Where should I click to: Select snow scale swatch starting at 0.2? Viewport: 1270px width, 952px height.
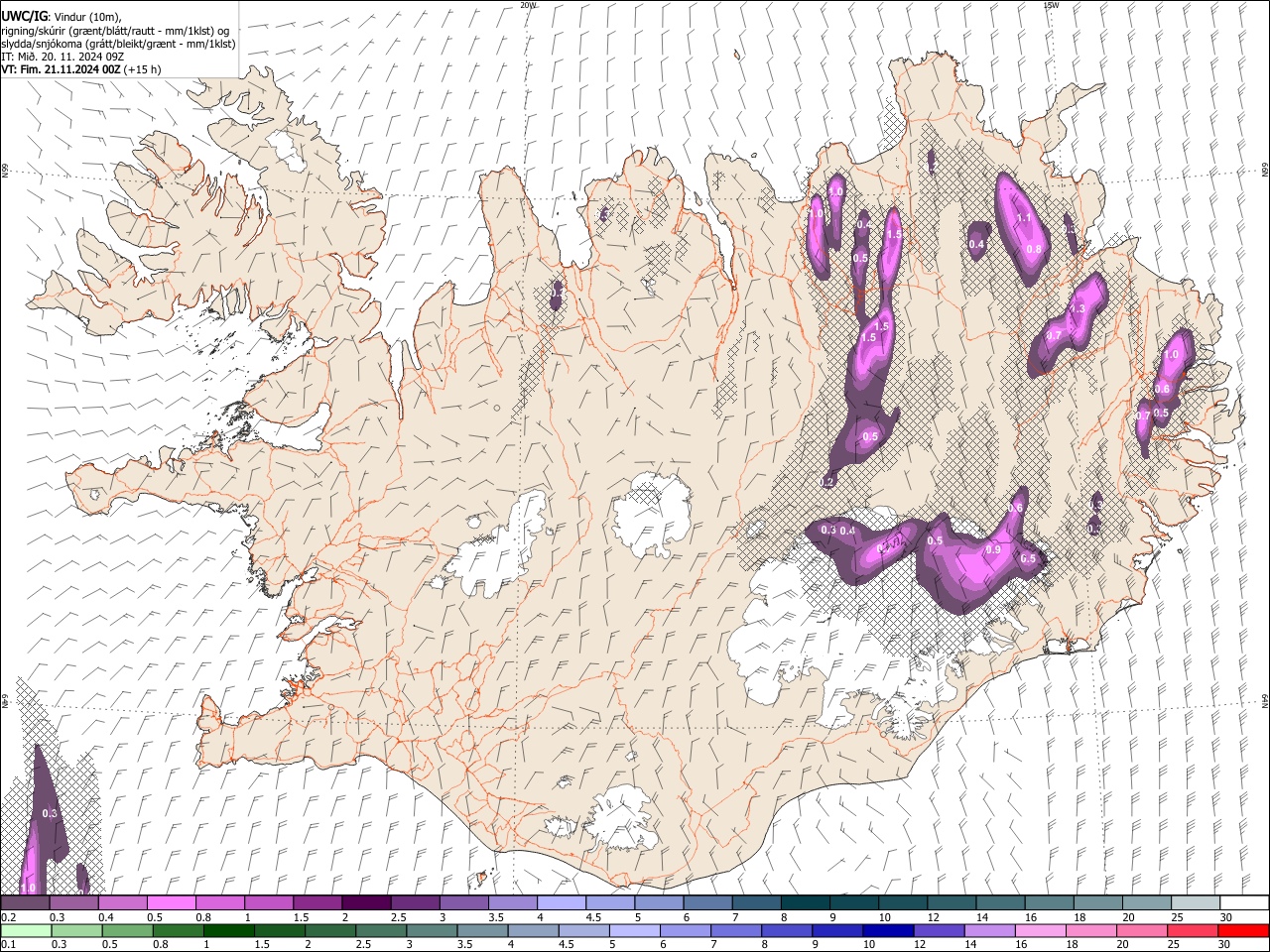25,902
